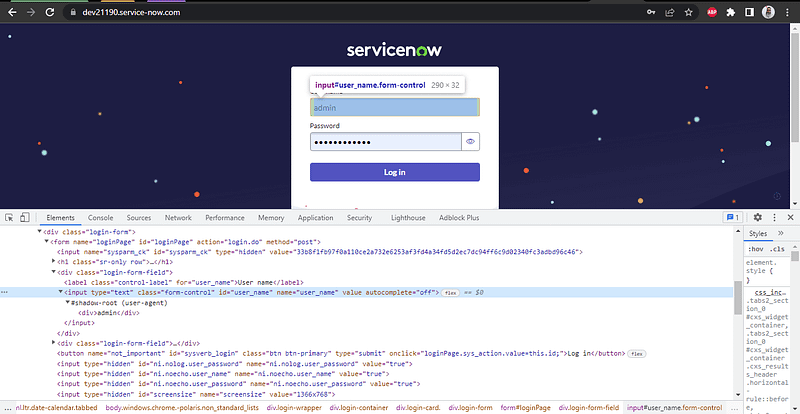Collapse the form loginPage node

47,242
